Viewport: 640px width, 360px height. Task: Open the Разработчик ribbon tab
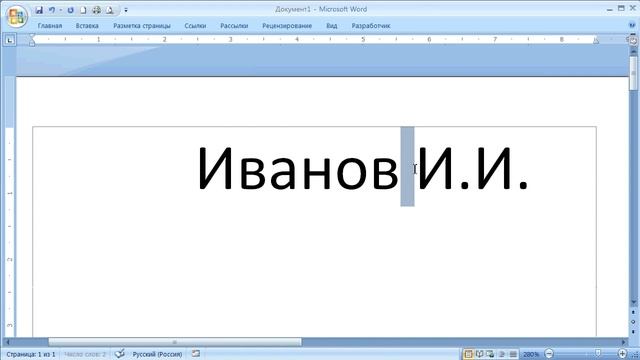[x=371, y=26]
